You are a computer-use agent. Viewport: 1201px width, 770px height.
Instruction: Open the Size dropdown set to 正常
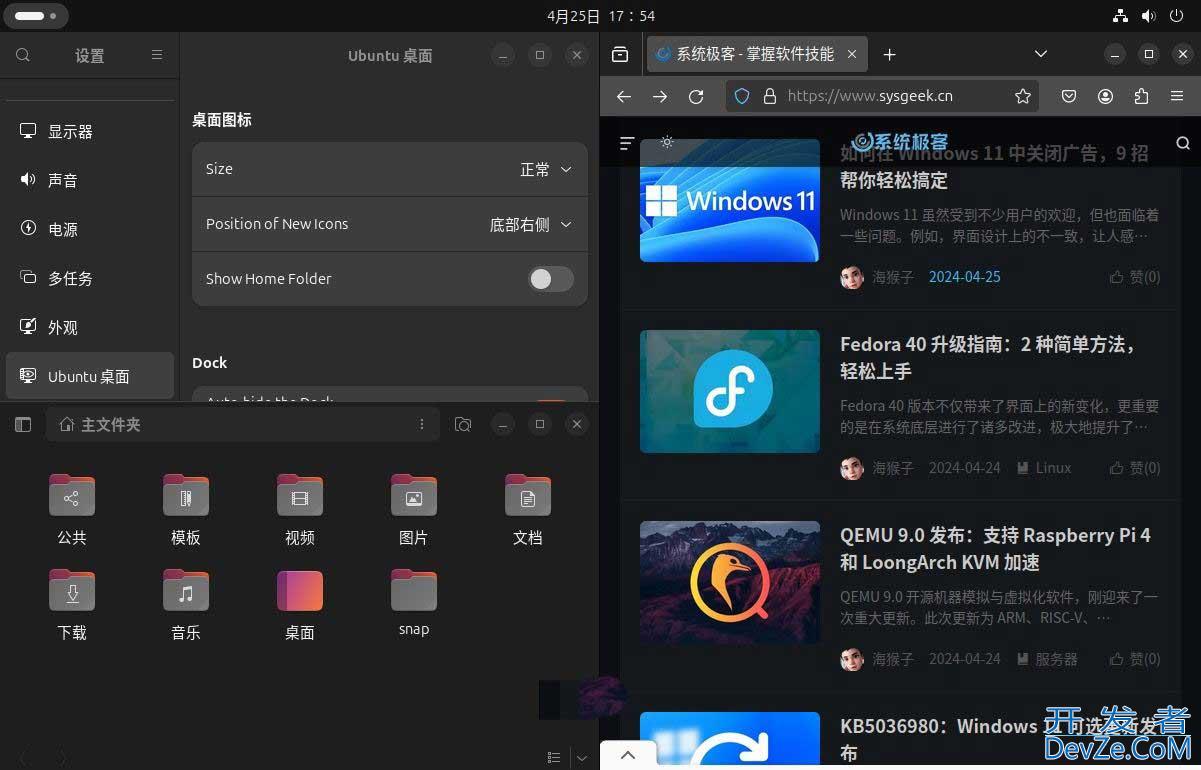click(390, 169)
